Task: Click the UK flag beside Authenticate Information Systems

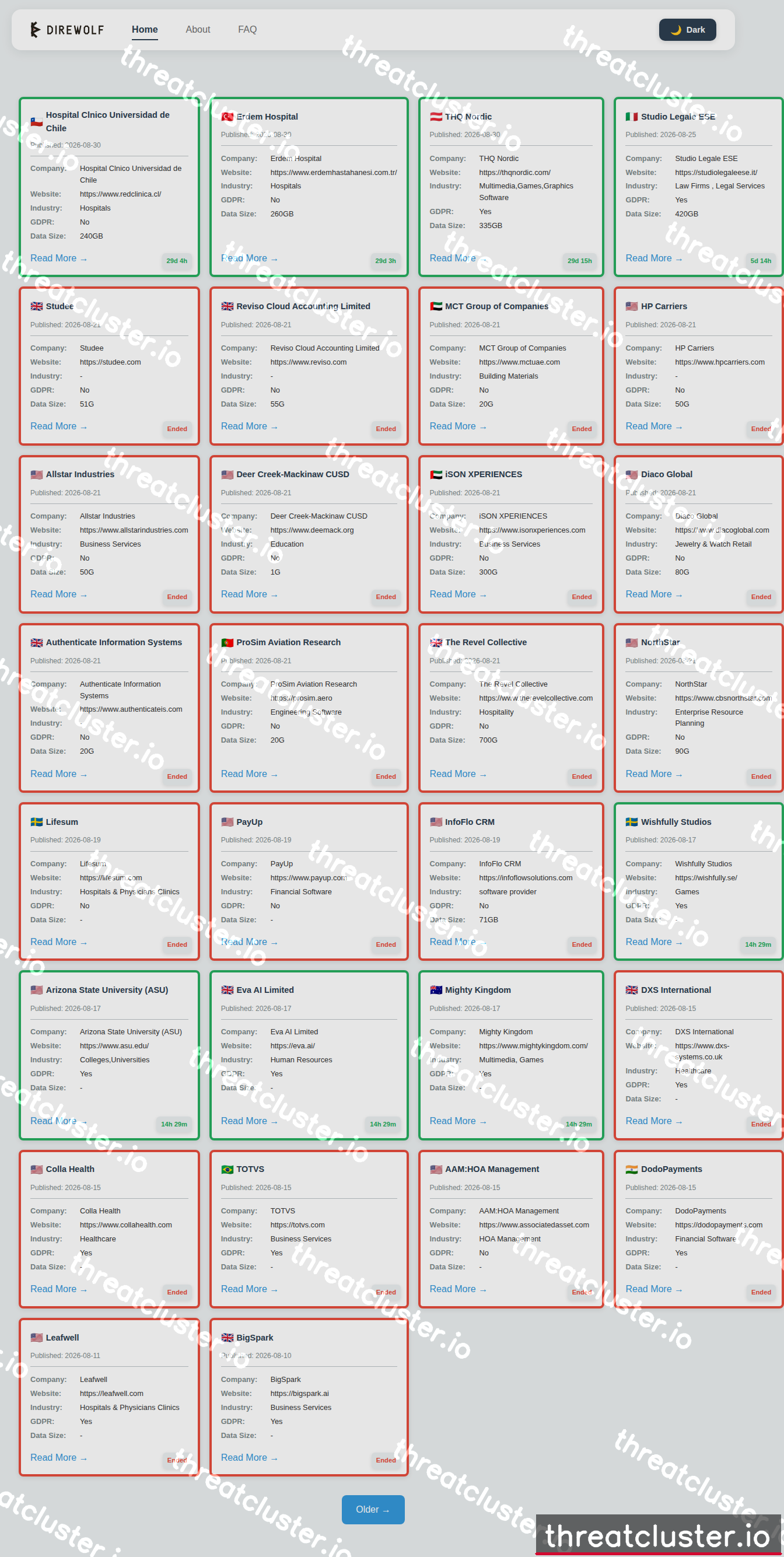Action: [x=36, y=642]
